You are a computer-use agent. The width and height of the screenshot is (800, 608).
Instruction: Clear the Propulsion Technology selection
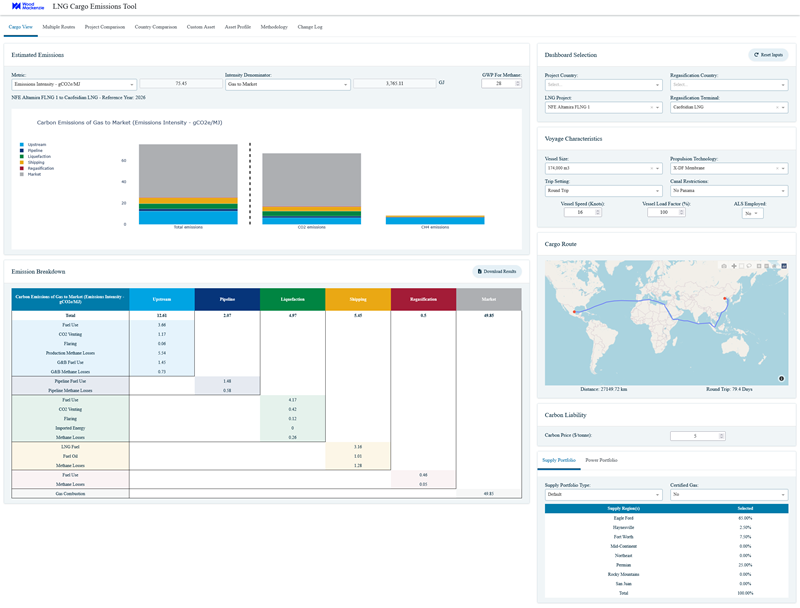coord(777,169)
